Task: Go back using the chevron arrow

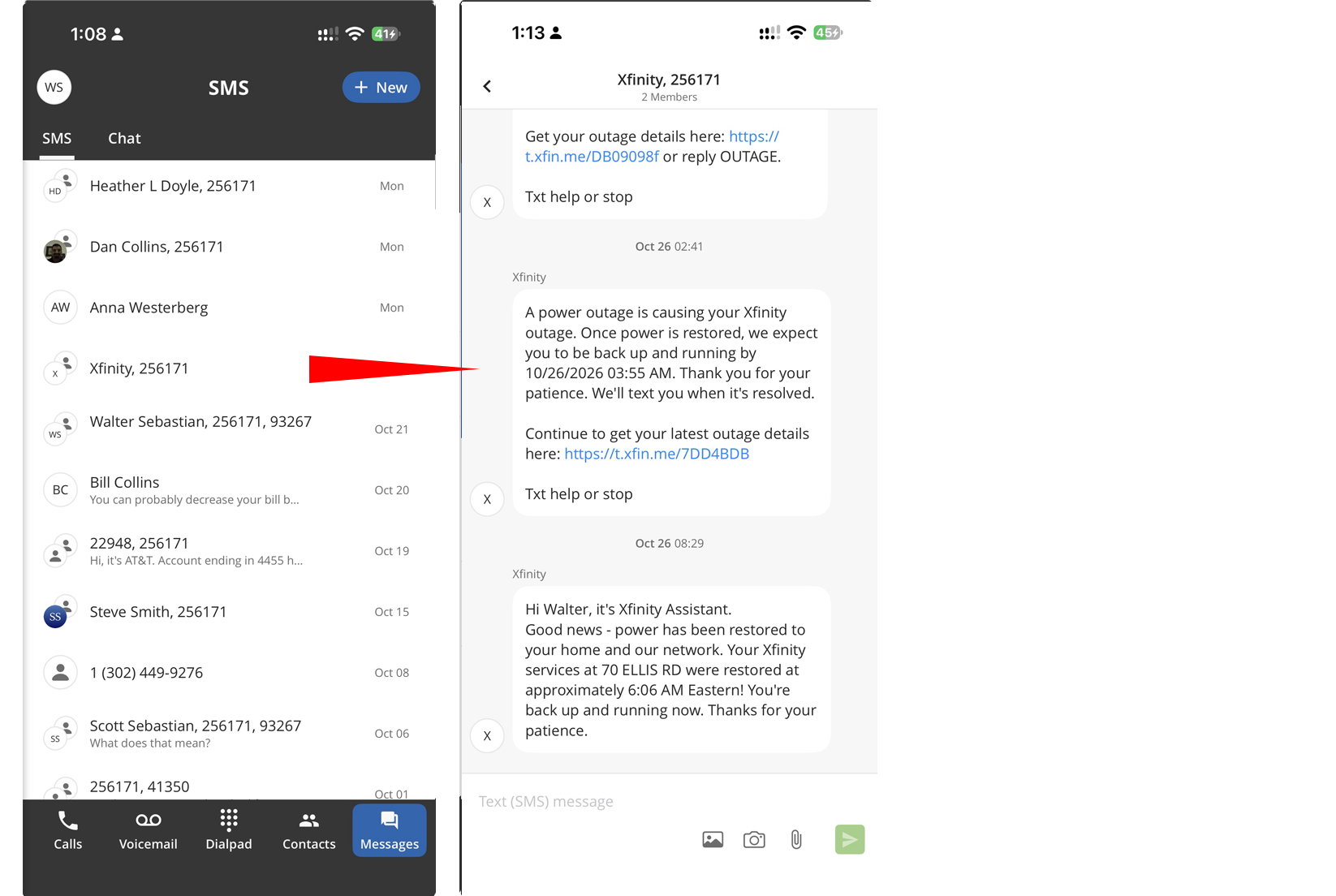Action: point(487,86)
